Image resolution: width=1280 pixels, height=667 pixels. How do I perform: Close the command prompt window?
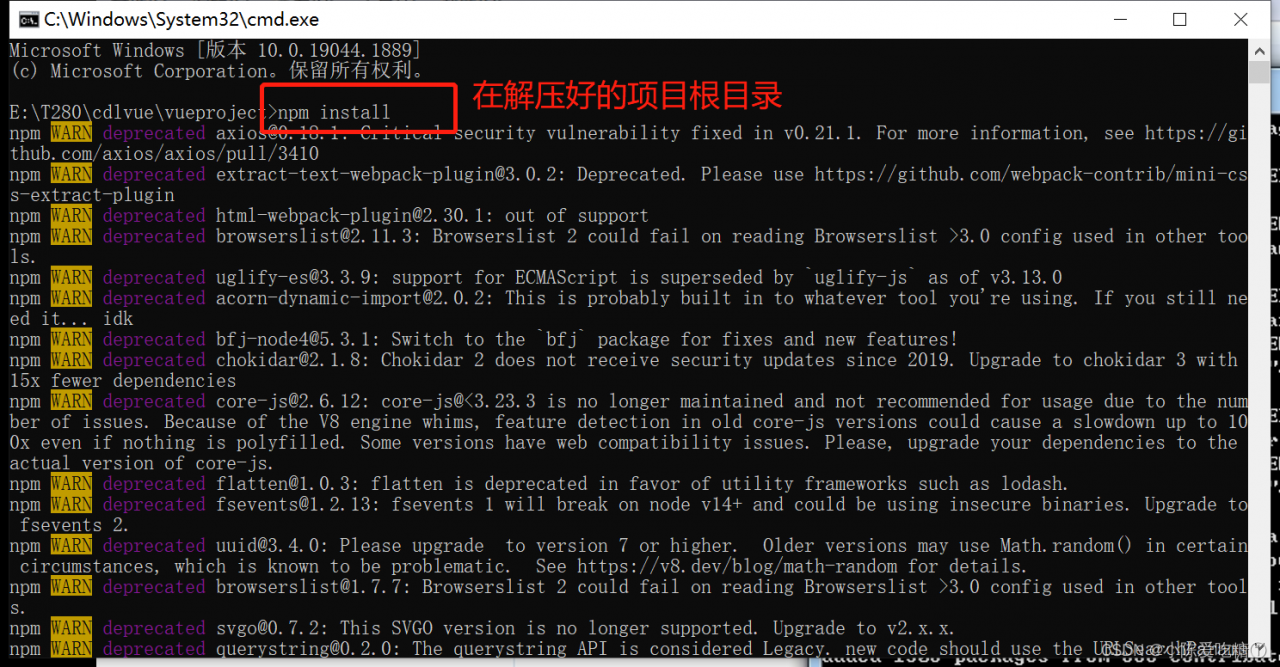tap(1241, 19)
